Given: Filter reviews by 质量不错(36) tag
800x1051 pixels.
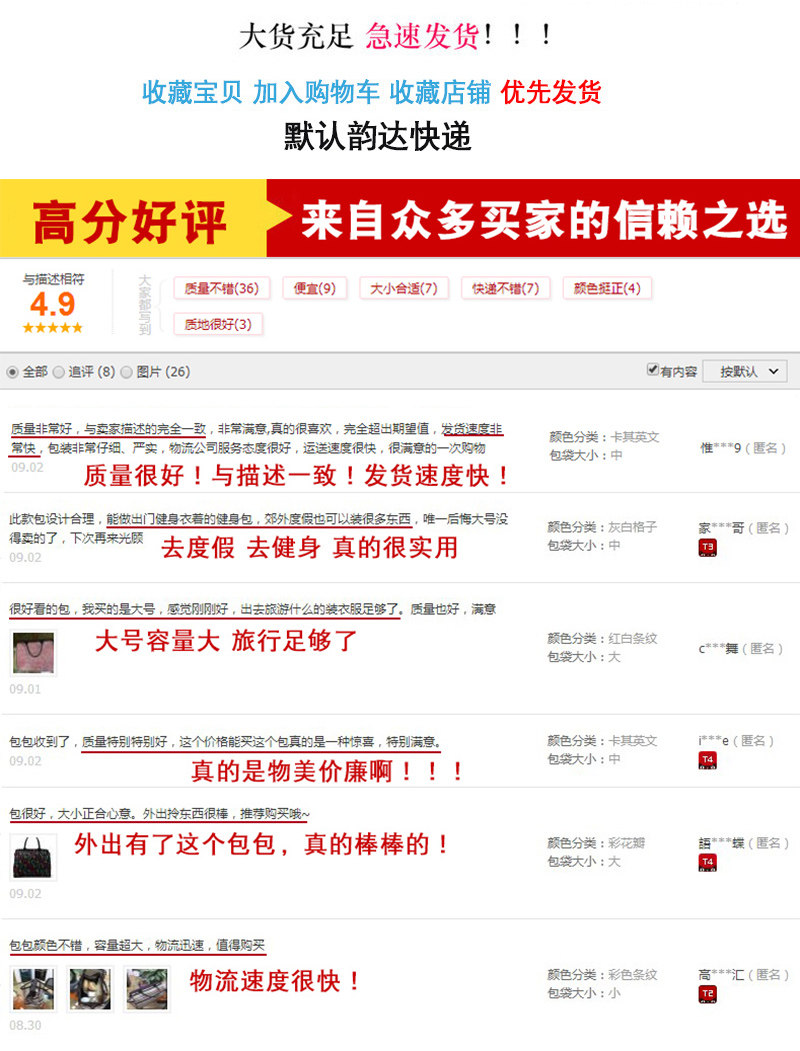Looking at the screenshot, I should tap(222, 288).
